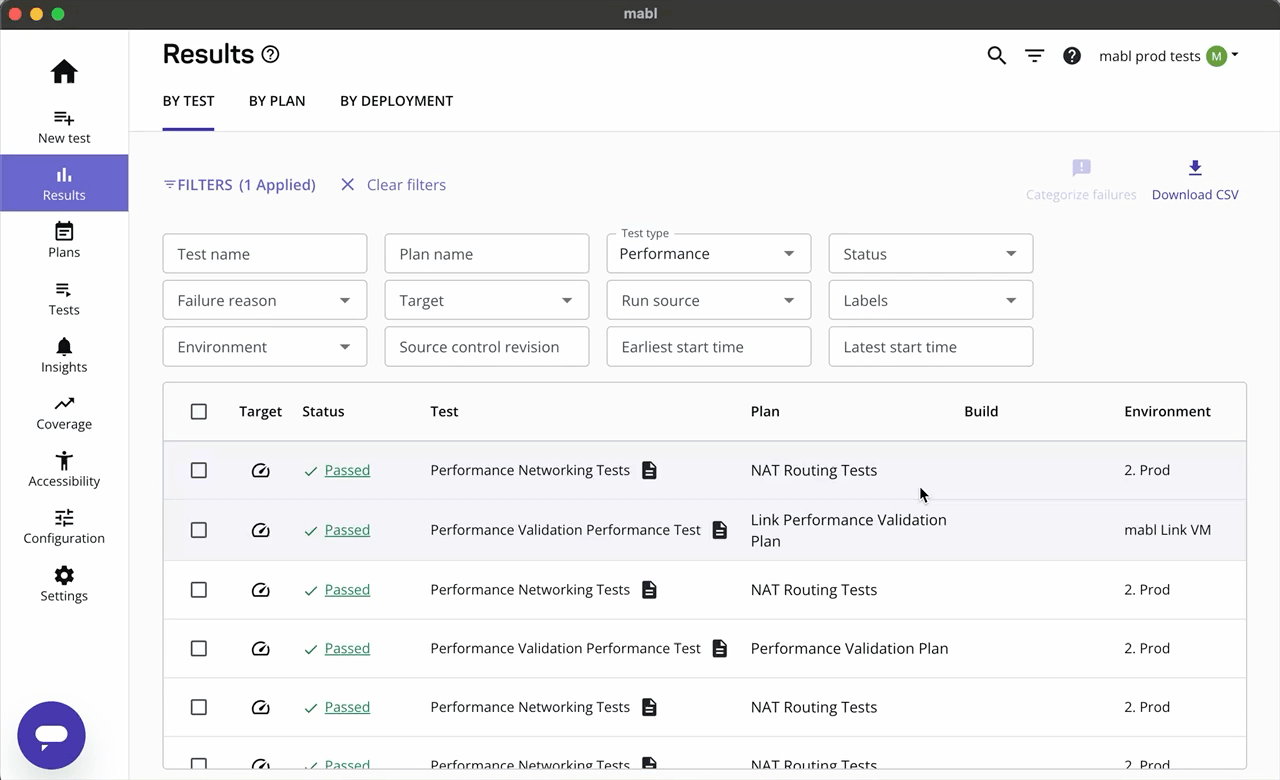Click the search magnifier icon
Screen dimensions: 1280x780
[x=996, y=56]
